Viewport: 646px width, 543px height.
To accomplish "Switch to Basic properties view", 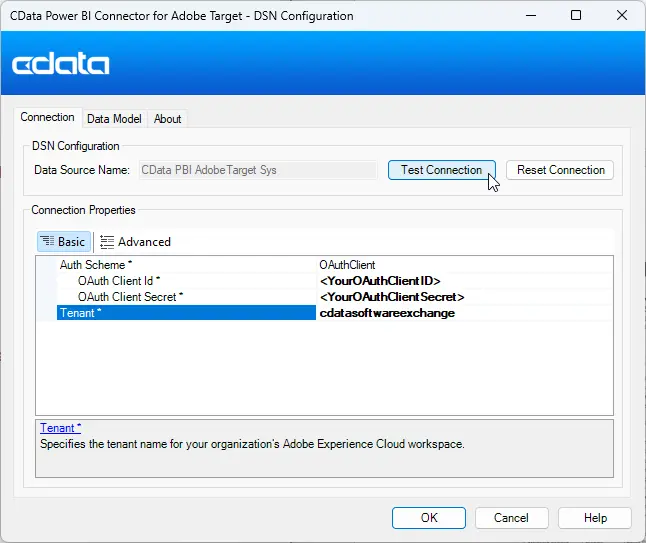I will point(64,241).
